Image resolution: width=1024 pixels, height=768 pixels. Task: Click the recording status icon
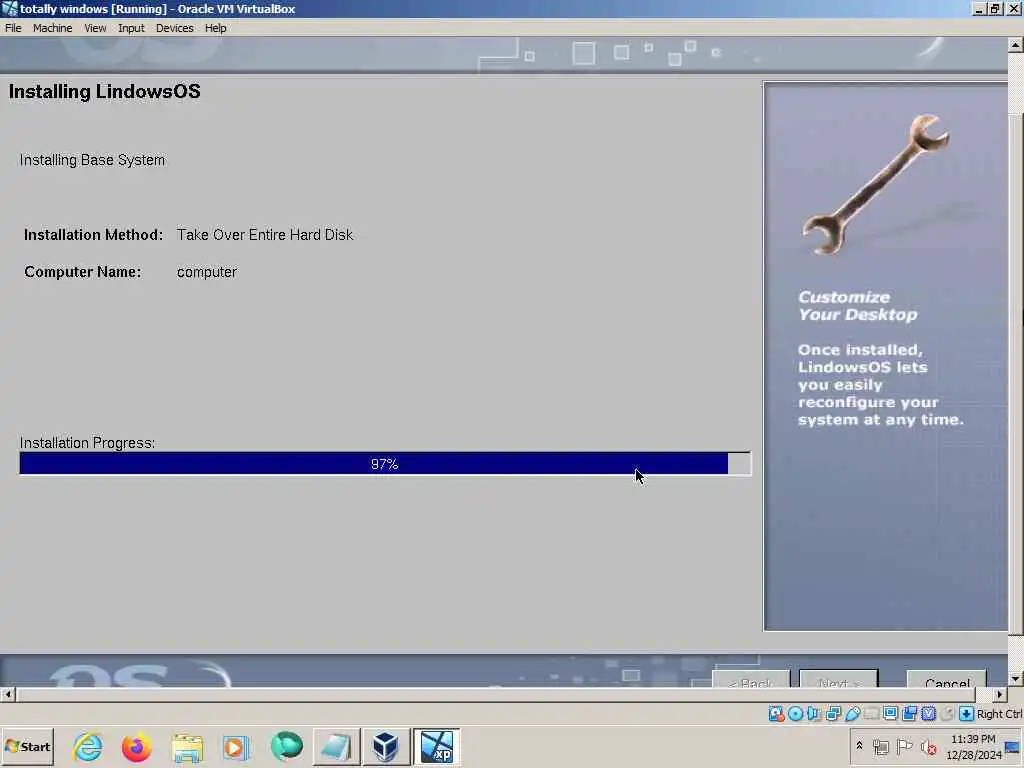[909, 714]
